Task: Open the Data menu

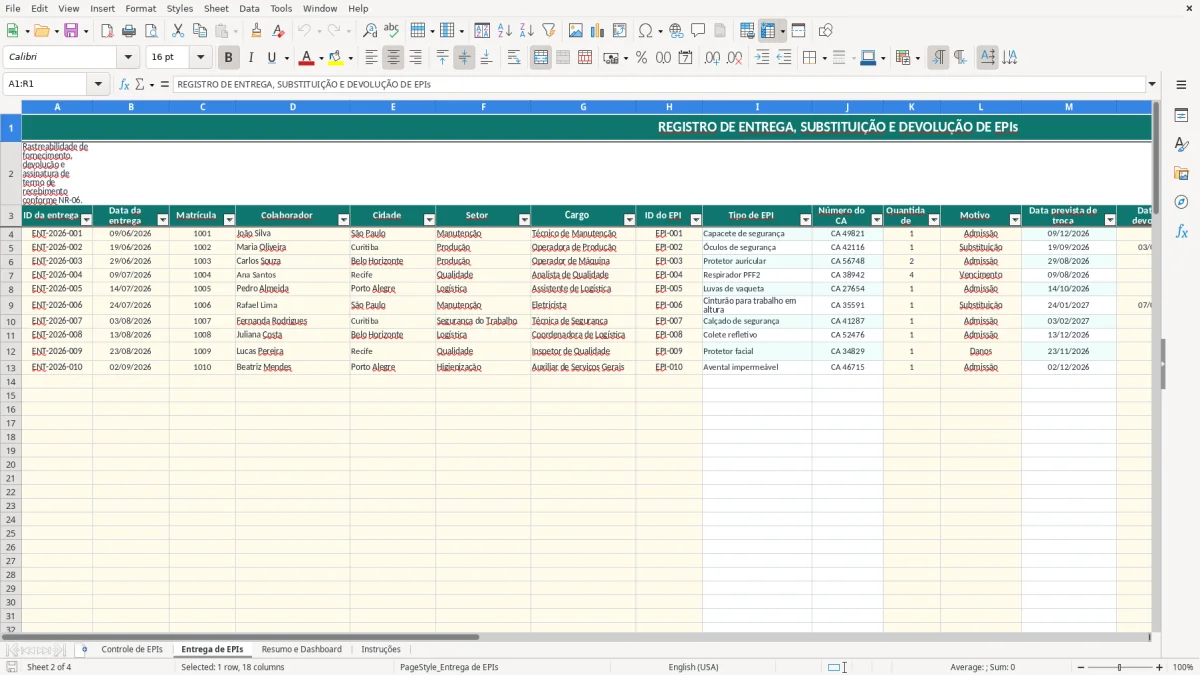Action: click(x=249, y=8)
